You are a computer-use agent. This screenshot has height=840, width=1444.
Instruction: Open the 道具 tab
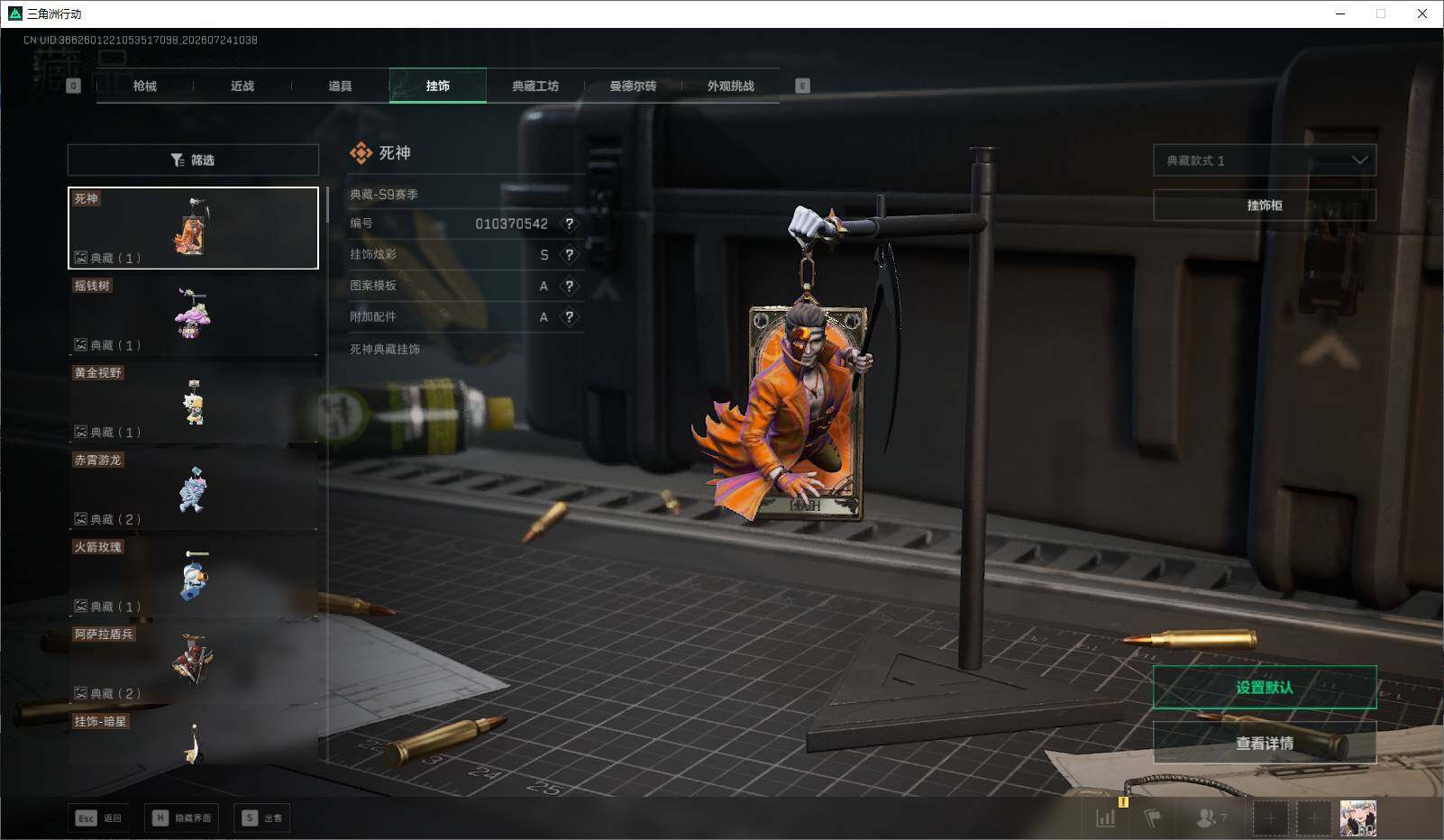[x=340, y=86]
